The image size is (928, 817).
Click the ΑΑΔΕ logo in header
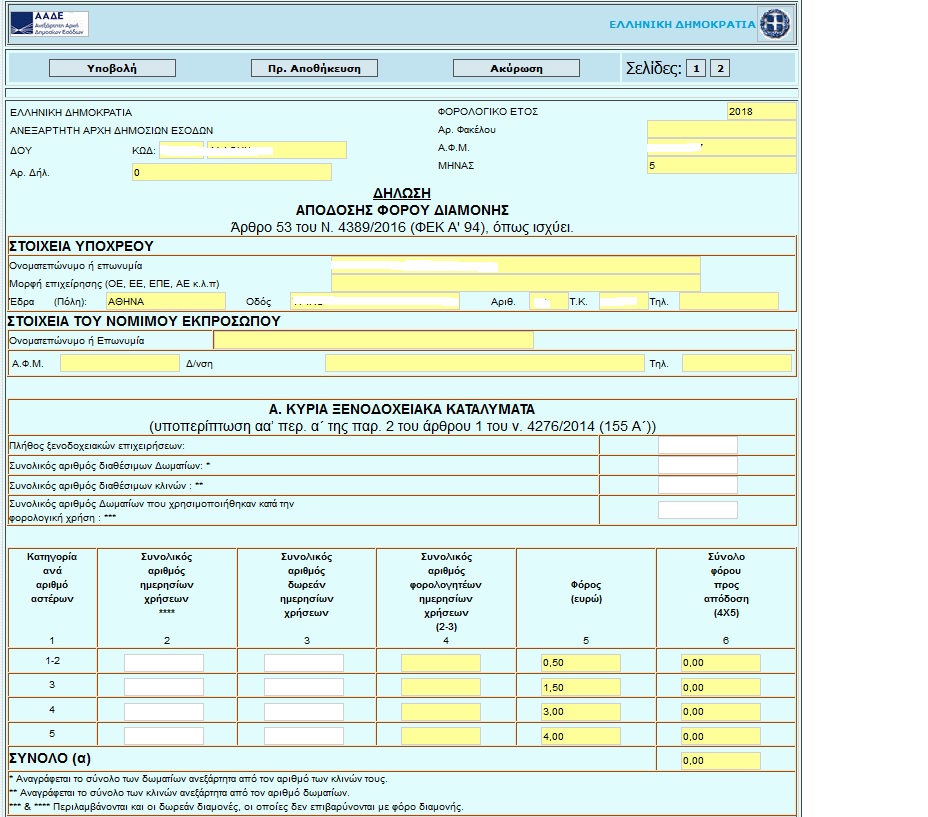[49, 24]
